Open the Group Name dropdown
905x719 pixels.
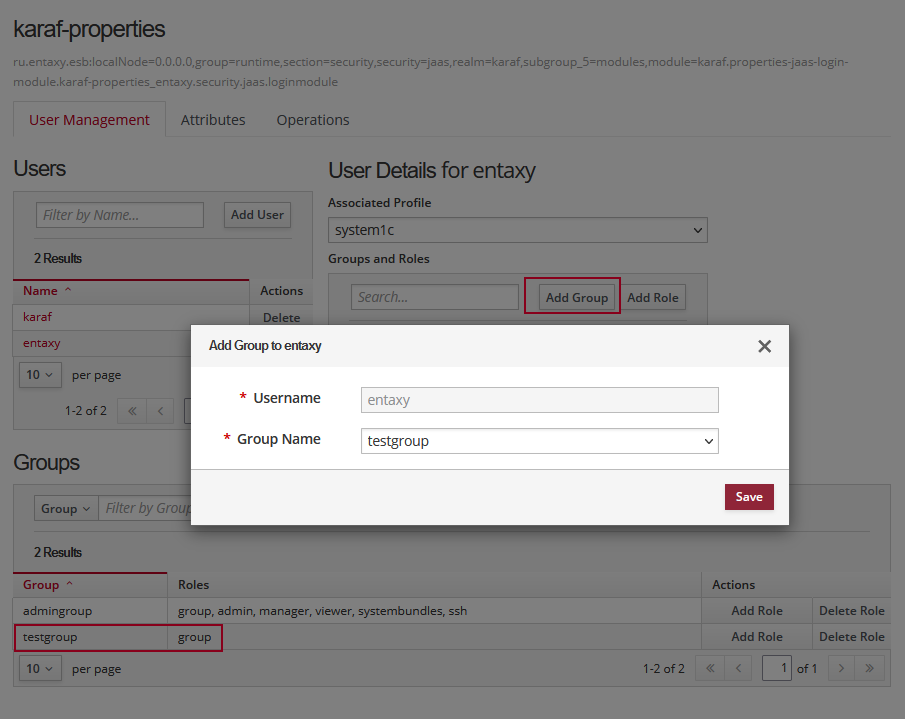coord(539,441)
